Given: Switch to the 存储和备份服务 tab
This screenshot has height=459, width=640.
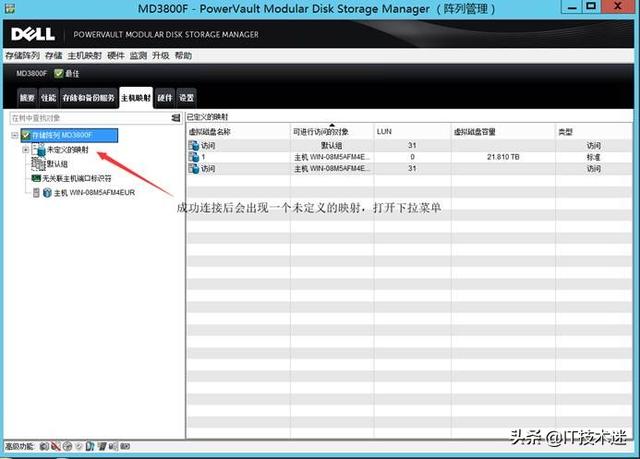Looking at the screenshot, I should pyautogui.click(x=89, y=98).
